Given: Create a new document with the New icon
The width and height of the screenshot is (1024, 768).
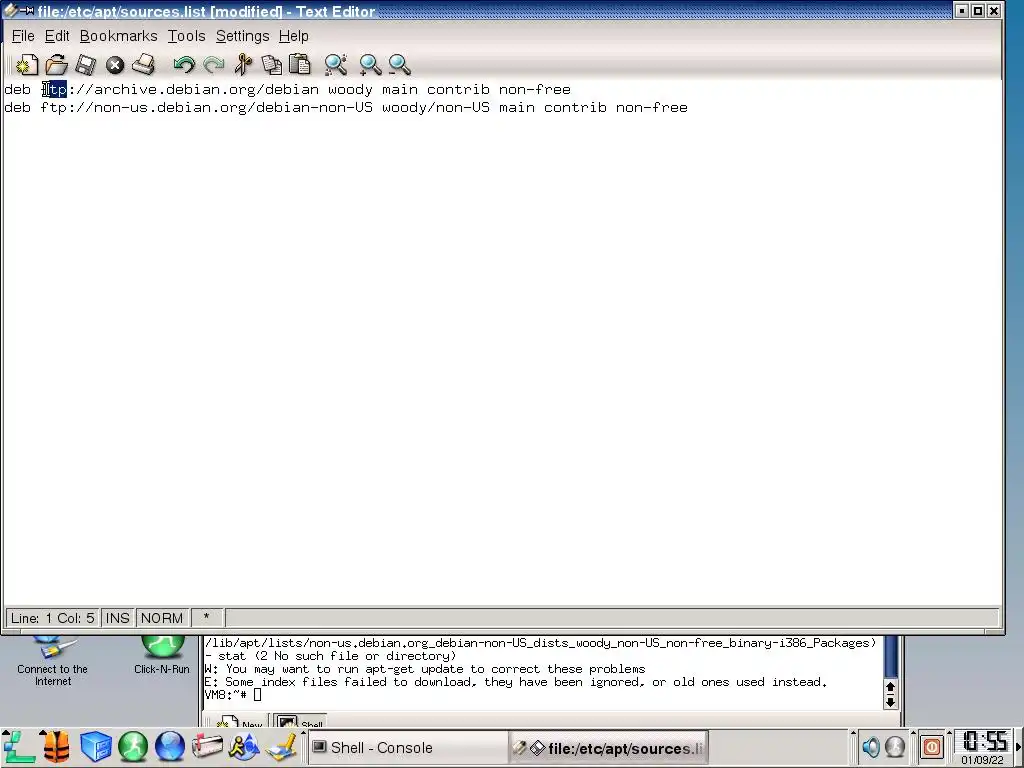Looking at the screenshot, I should [27, 65].
